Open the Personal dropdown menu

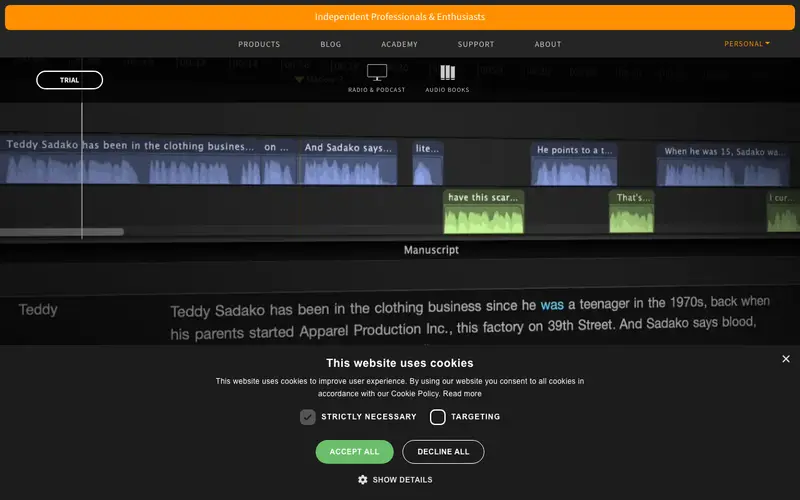(x=746, y=44)
